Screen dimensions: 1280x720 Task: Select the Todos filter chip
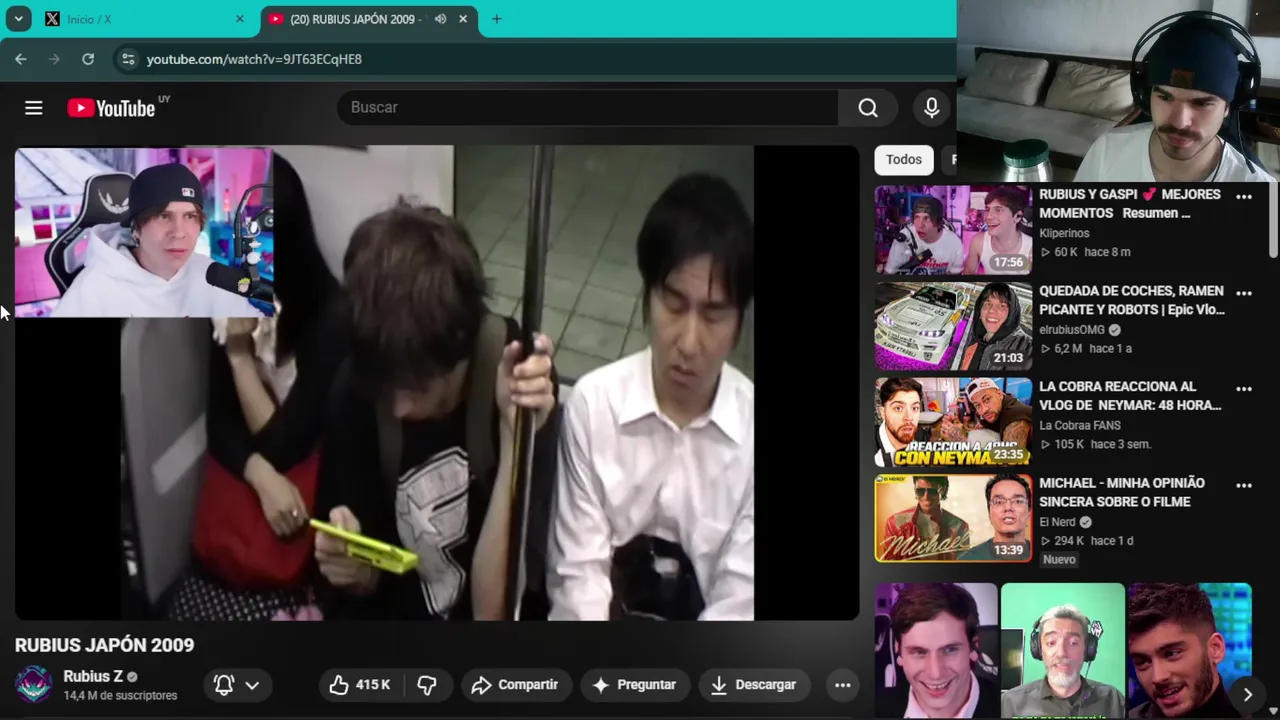tap(904, 160)
